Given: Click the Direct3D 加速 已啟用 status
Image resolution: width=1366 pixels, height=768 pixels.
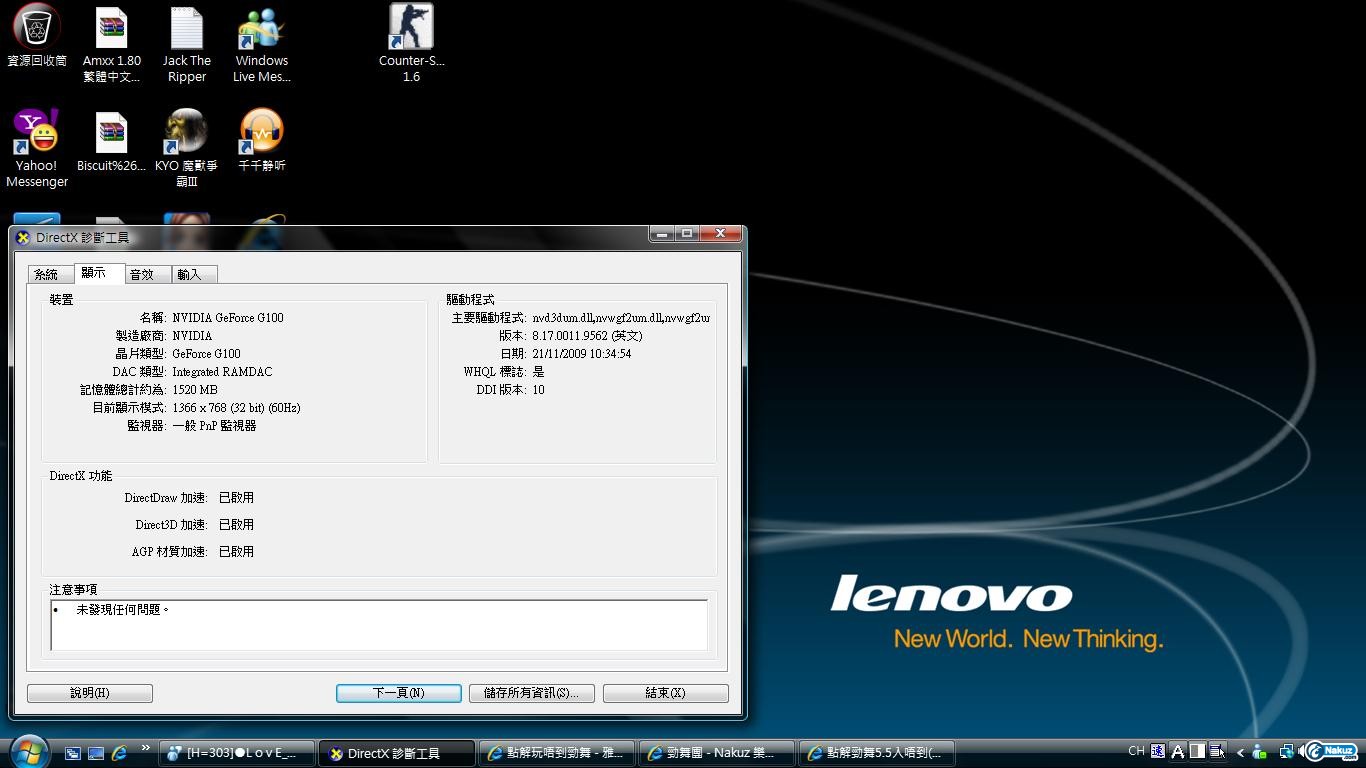Looking at the screenshot, I should 236,525.
